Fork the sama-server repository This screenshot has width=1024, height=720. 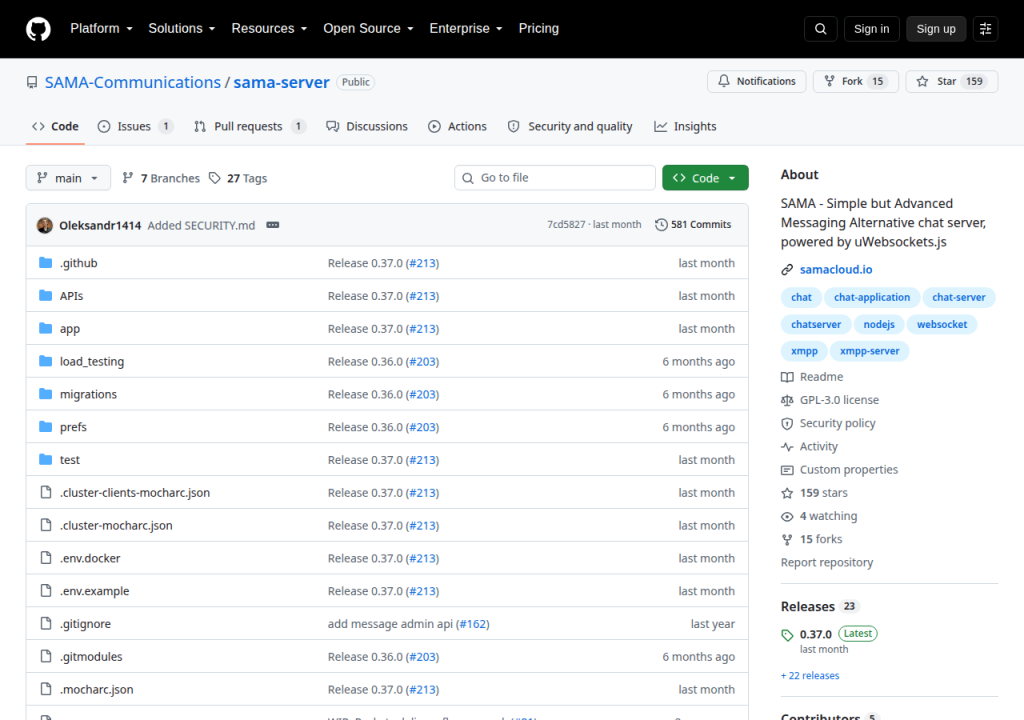pos(856,81)
